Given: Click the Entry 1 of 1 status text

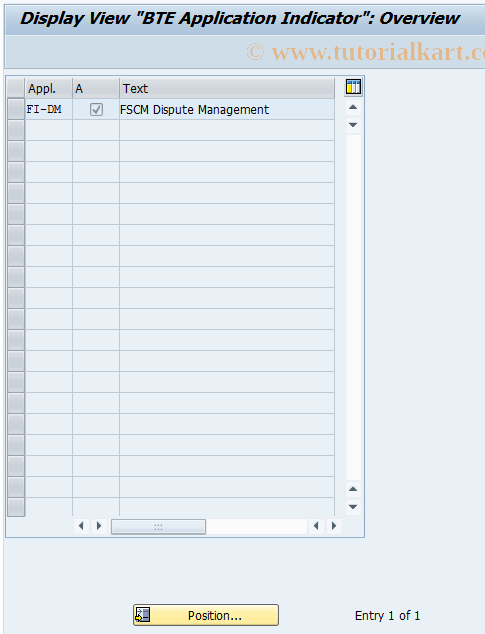Looking at the screenshot, I should [x=387, y=615].
